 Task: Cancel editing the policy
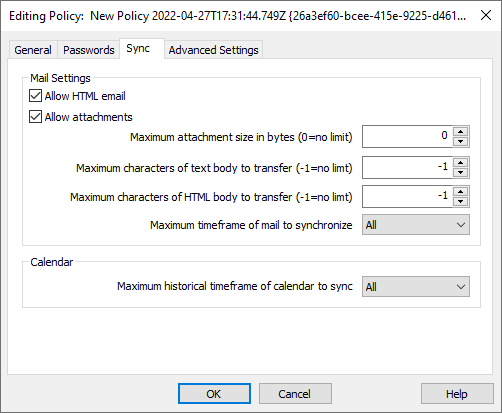pos(295,394)
